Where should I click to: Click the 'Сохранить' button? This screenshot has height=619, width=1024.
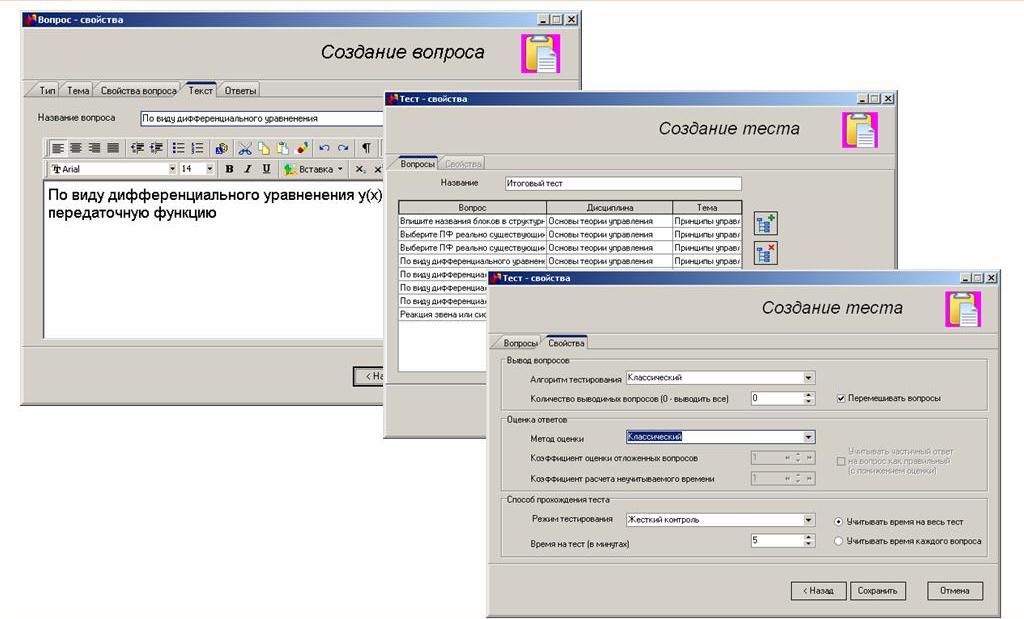(x=877, y=590)
